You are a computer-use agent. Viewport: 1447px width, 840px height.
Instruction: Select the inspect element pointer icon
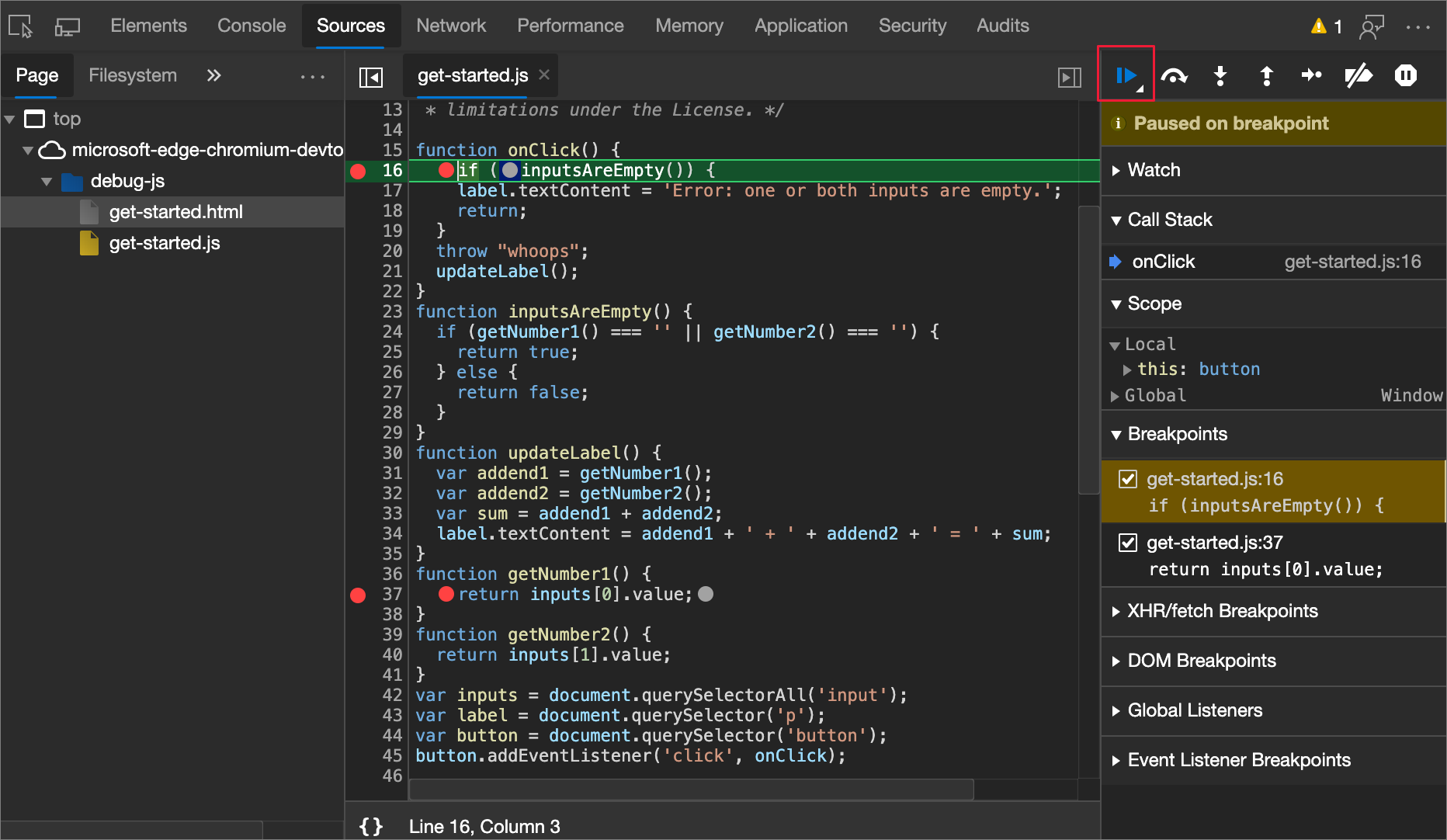pyautogui.click(x=21, y=26)
